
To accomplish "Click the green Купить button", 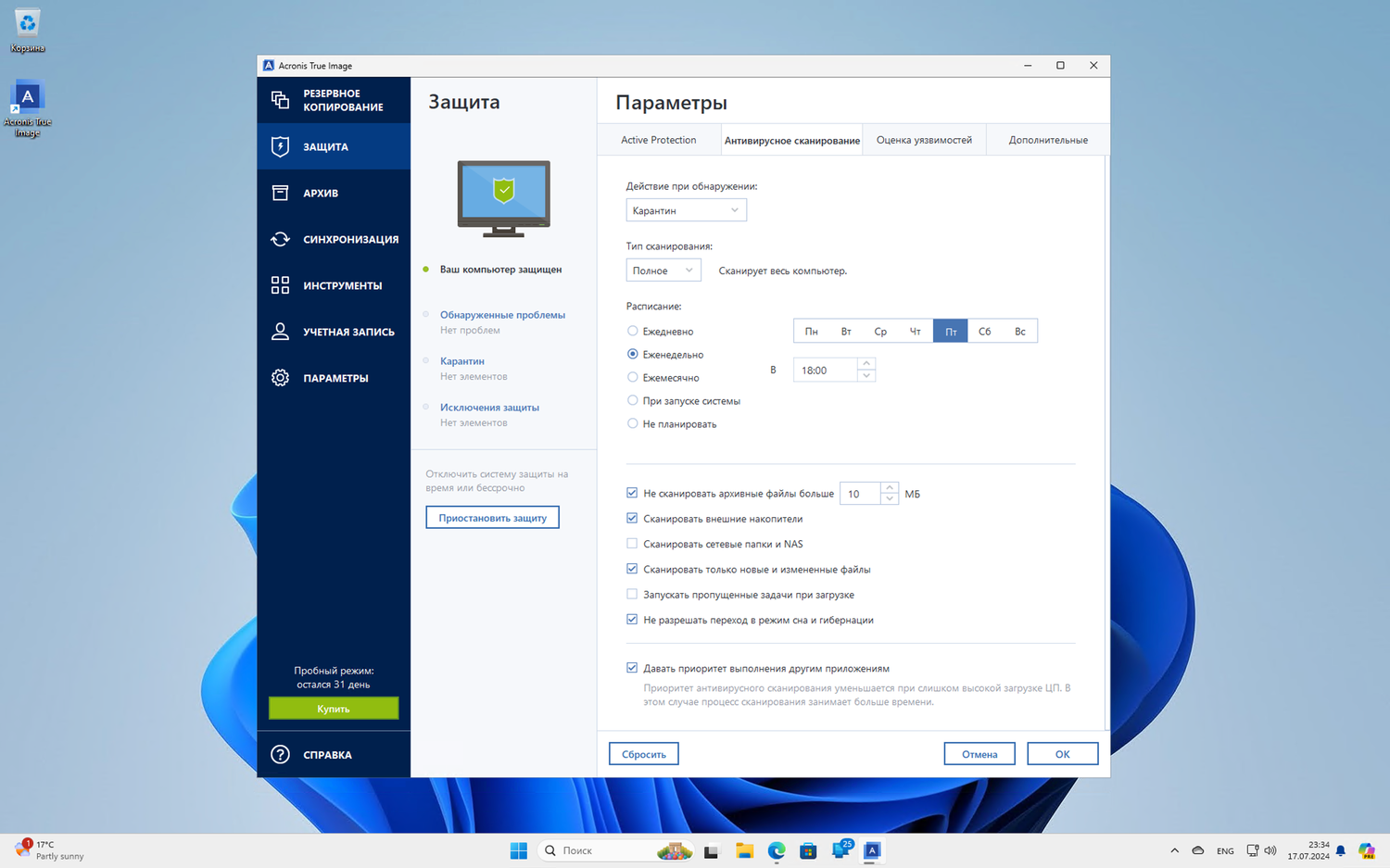I will (x=334, y=709).
